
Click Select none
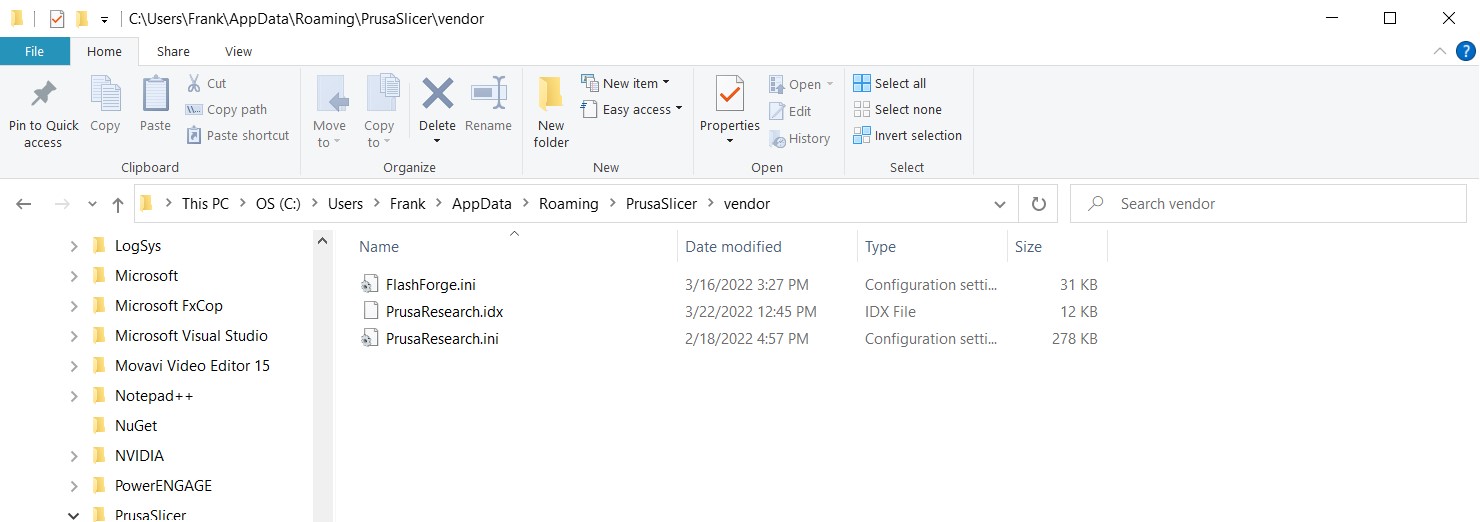[x=898, y=110]
